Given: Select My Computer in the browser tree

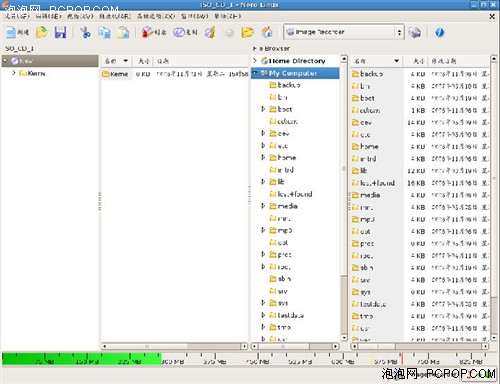Looking at the screenshot, I should (x=295, y=73).
